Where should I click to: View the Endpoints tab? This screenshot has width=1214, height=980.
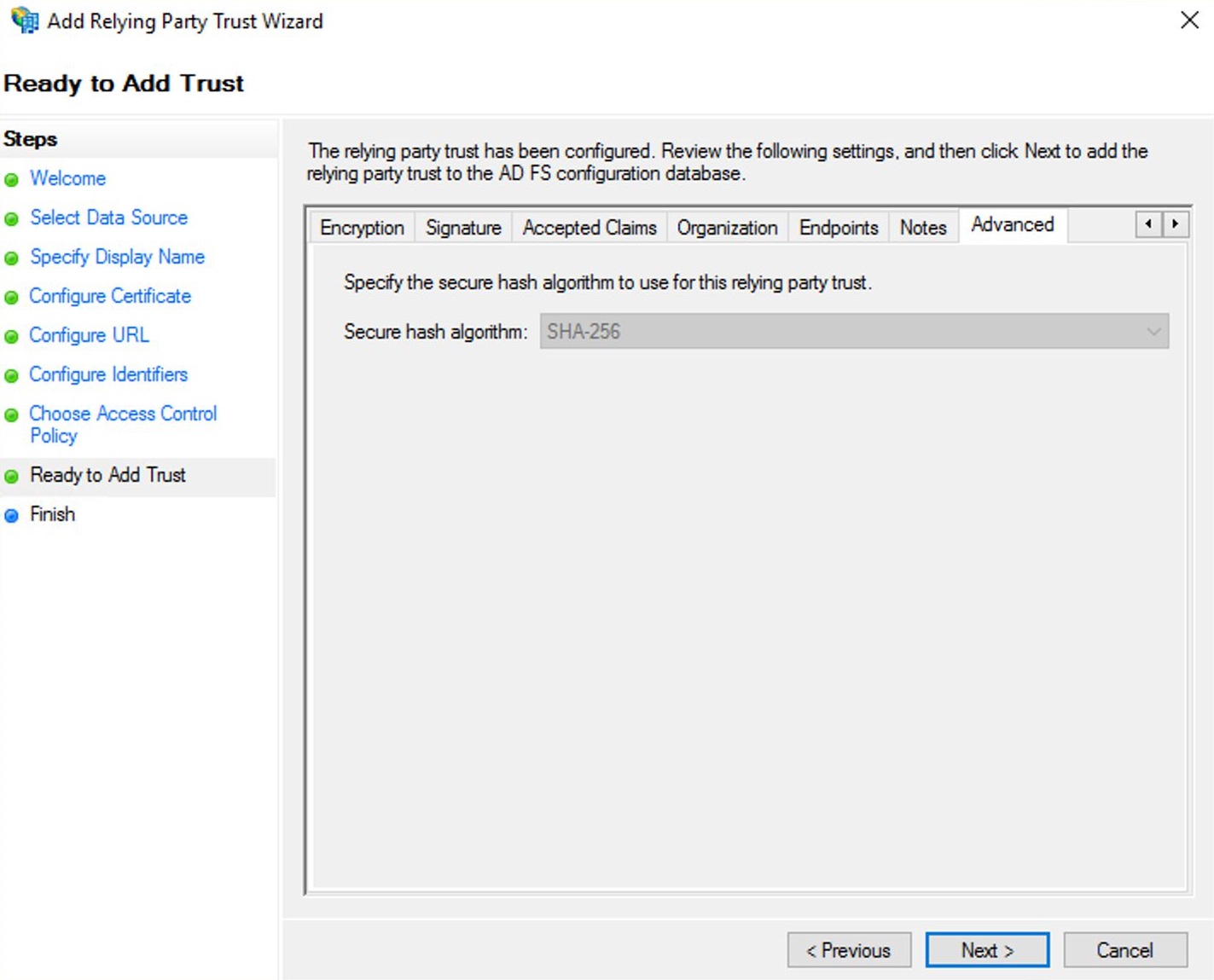point(839,228)
